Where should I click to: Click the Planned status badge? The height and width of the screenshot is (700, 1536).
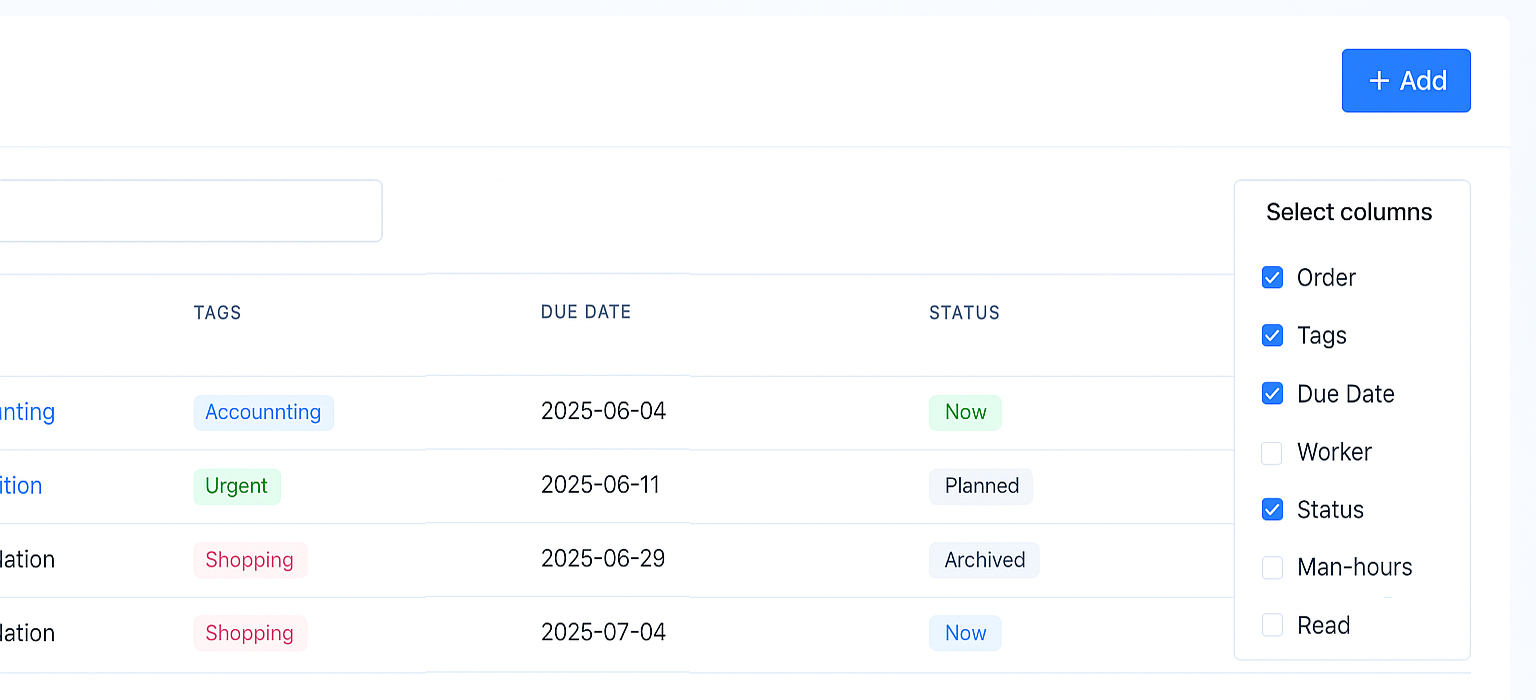(981, 486)
